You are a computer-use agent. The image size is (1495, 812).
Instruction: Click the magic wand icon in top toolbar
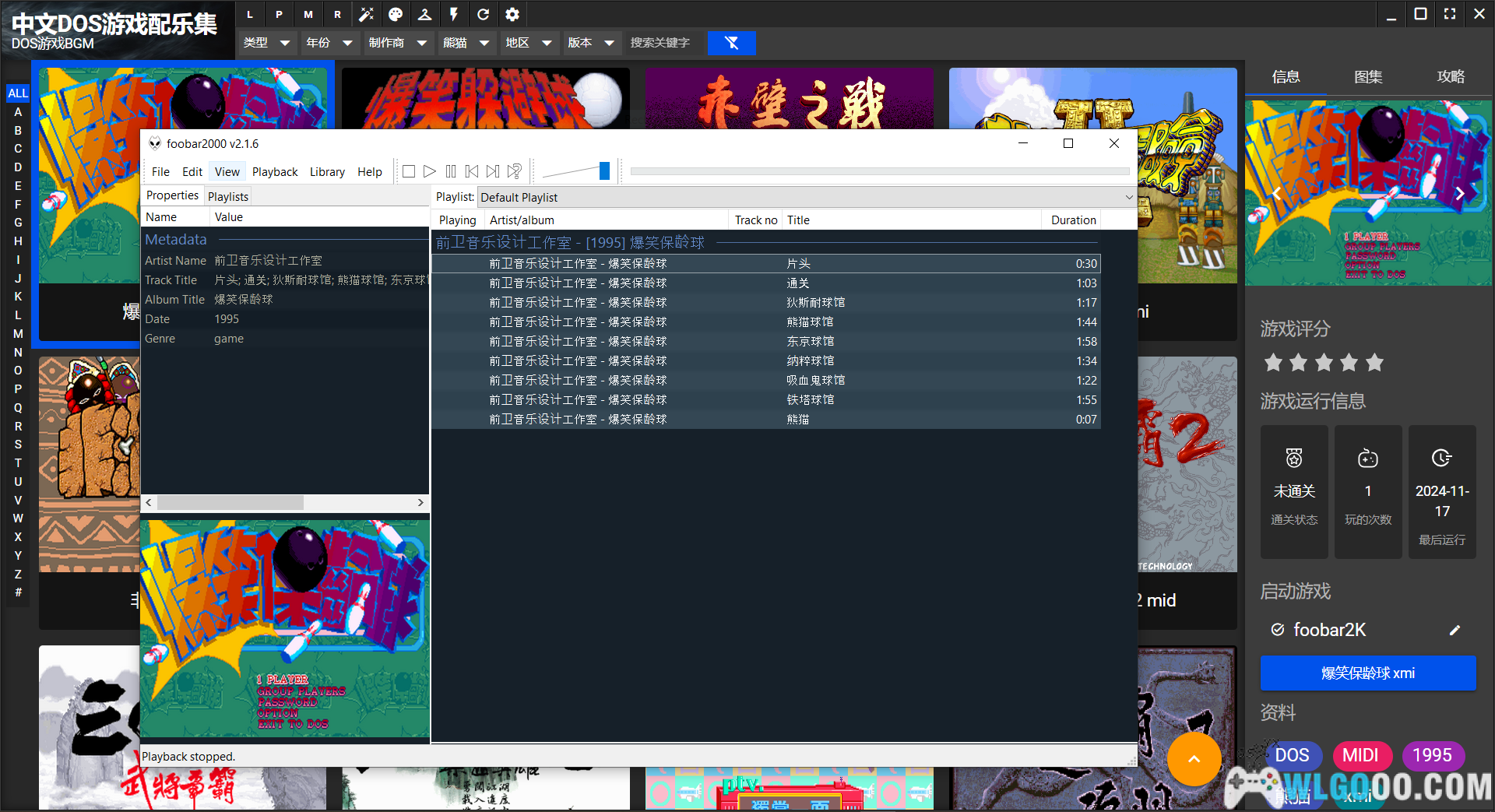[367, 14]
